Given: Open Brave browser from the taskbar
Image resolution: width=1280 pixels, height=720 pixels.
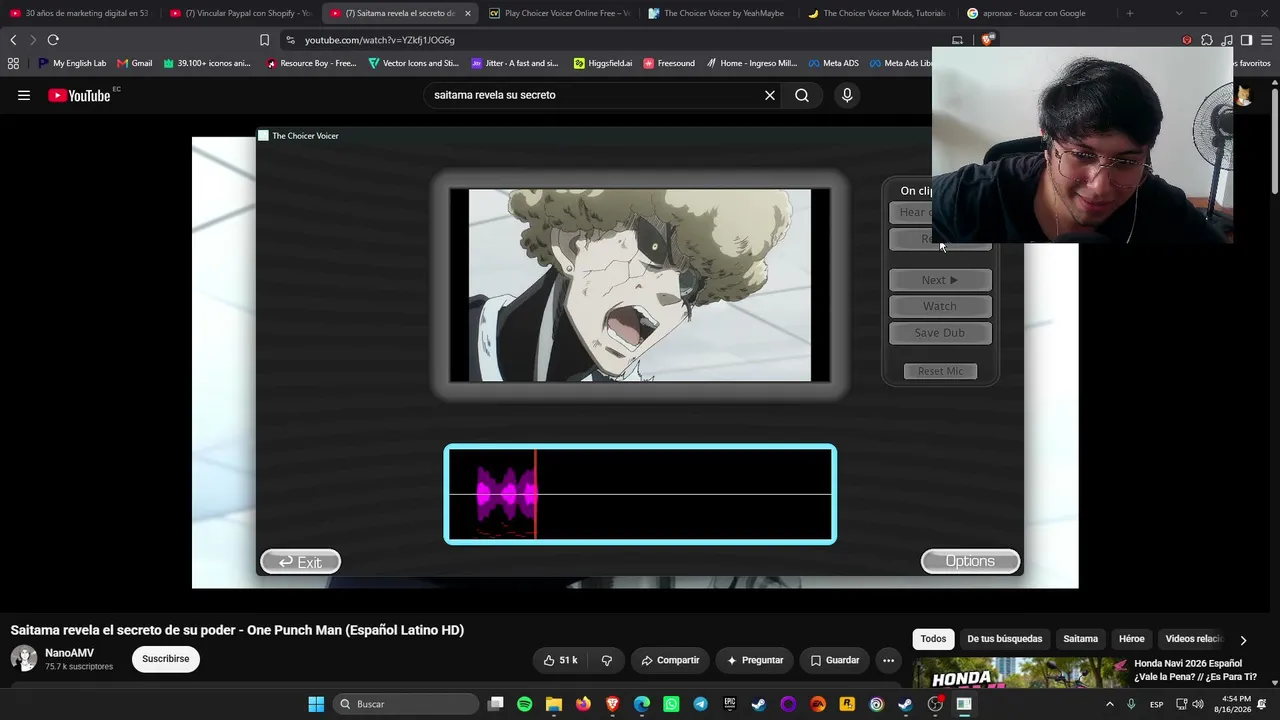Looking at the screenshot, I should tap(613, 704).
